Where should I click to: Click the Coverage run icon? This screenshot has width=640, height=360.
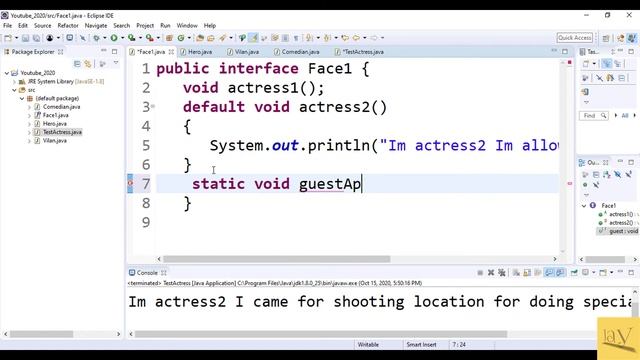[131, 38]
